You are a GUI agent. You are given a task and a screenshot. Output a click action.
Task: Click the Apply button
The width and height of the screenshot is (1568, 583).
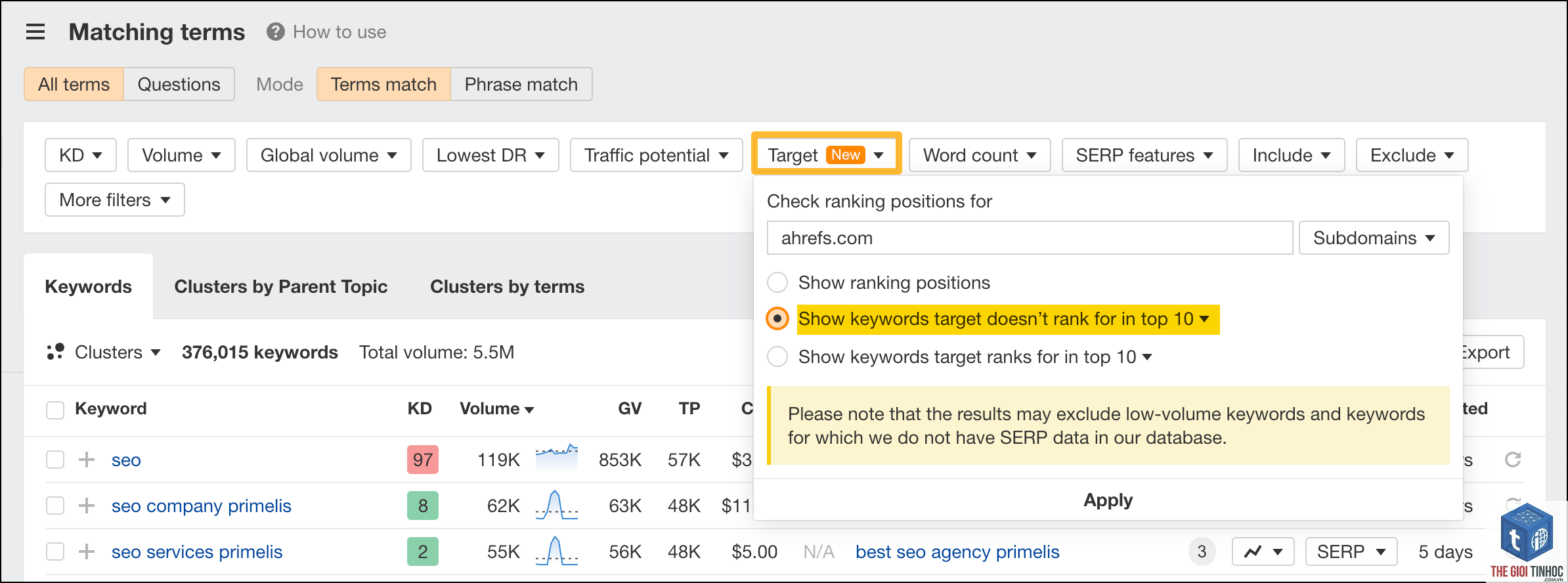1108,500
